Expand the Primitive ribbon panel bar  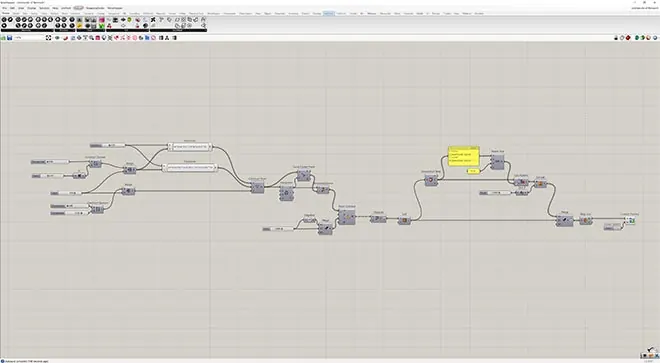[64, 30]
